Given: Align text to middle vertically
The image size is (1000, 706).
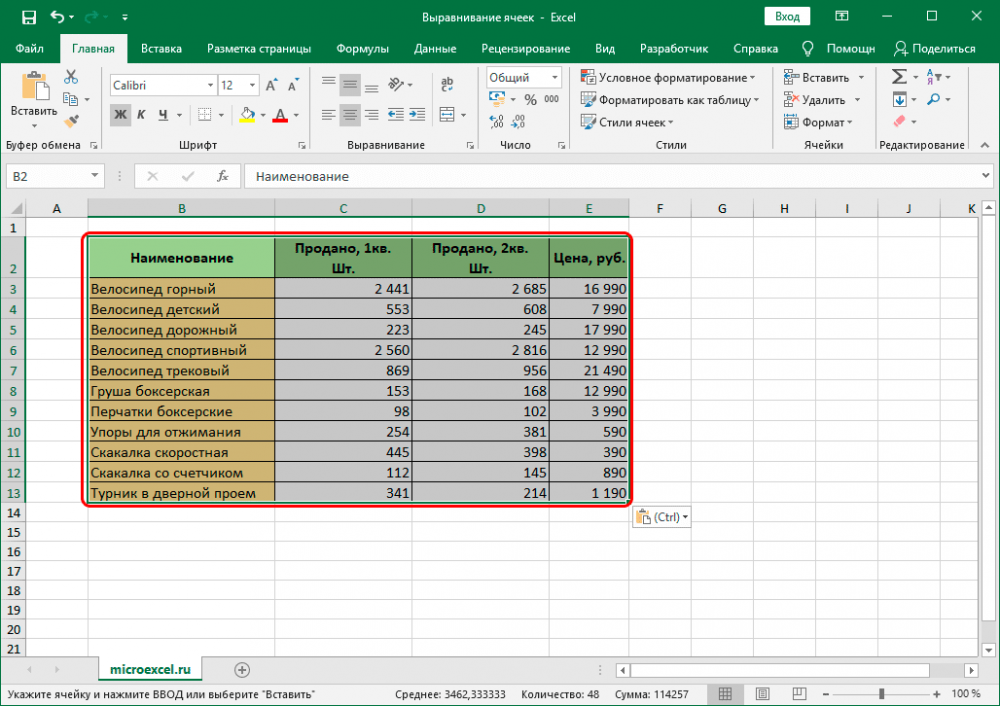Looking at the screenshot, I should 349,85.
